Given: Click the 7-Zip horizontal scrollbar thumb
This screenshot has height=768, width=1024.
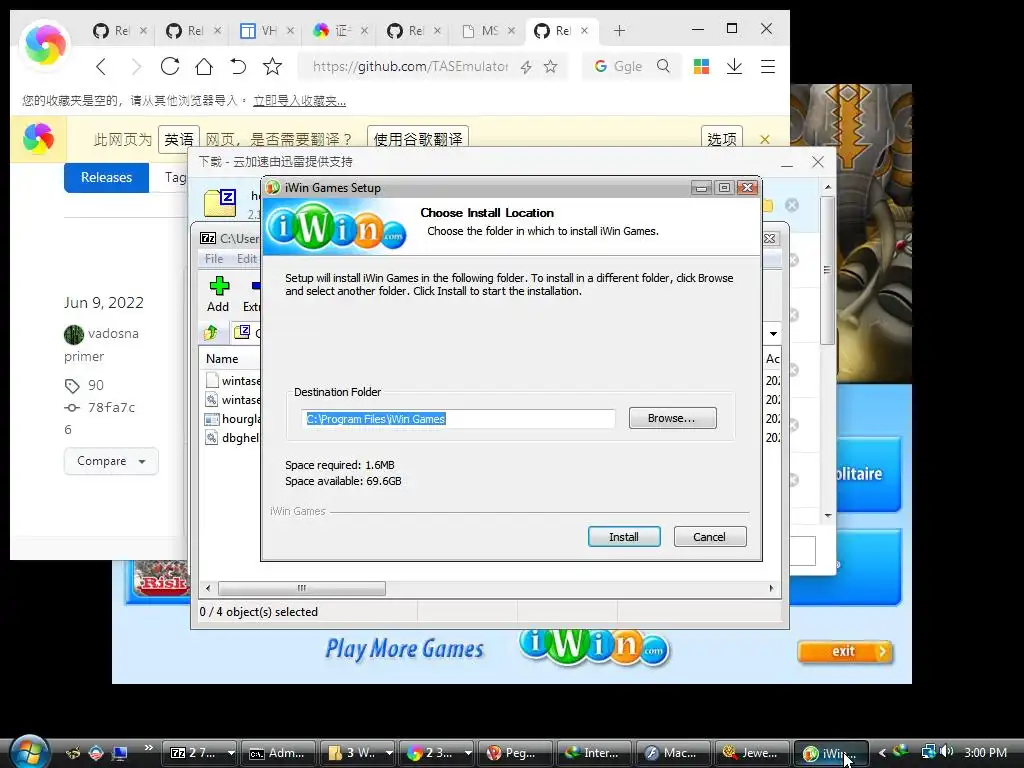Looking at the screenshot, I should click(302, 588).
